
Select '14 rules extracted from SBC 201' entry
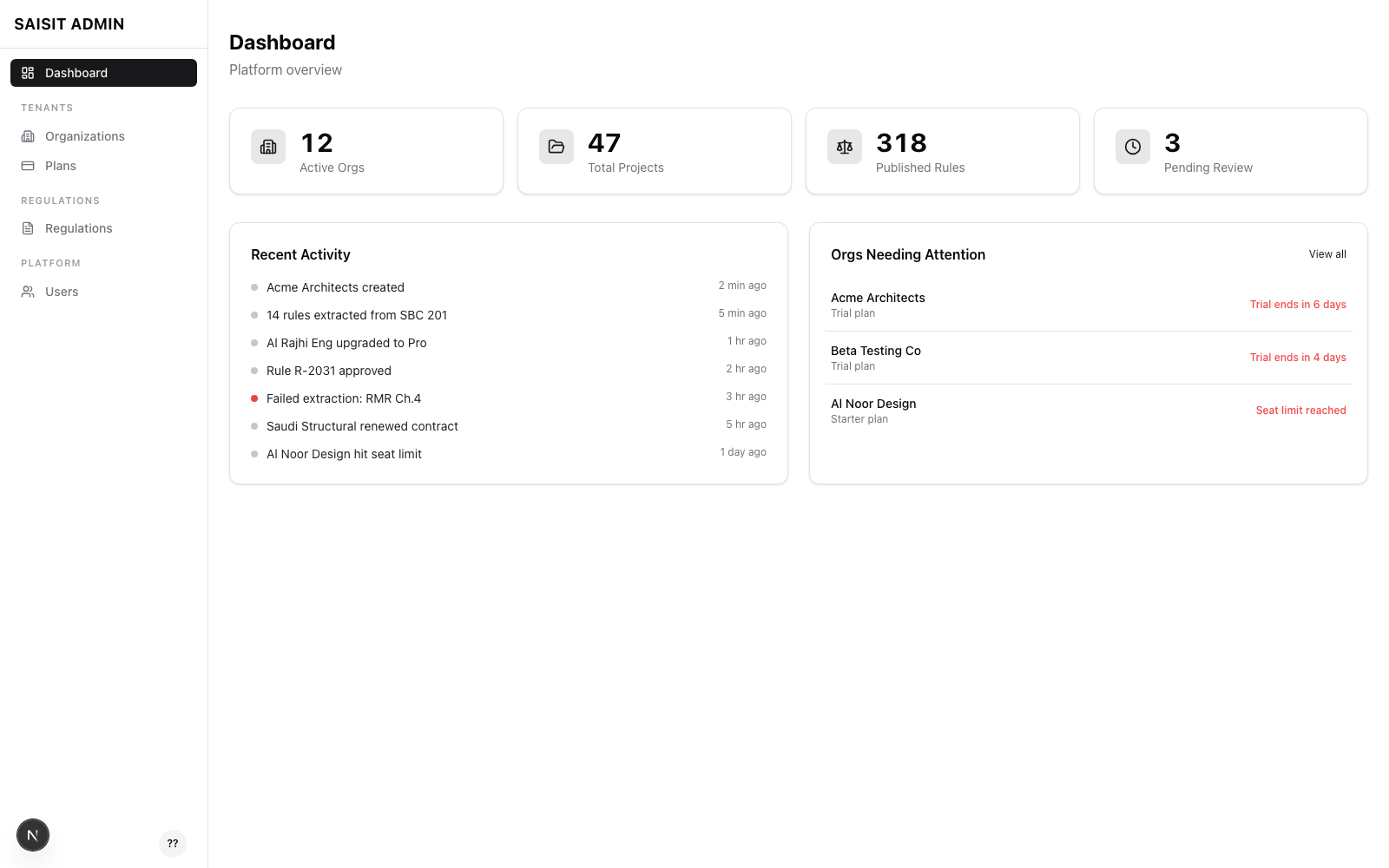click(x=509, y=315)
